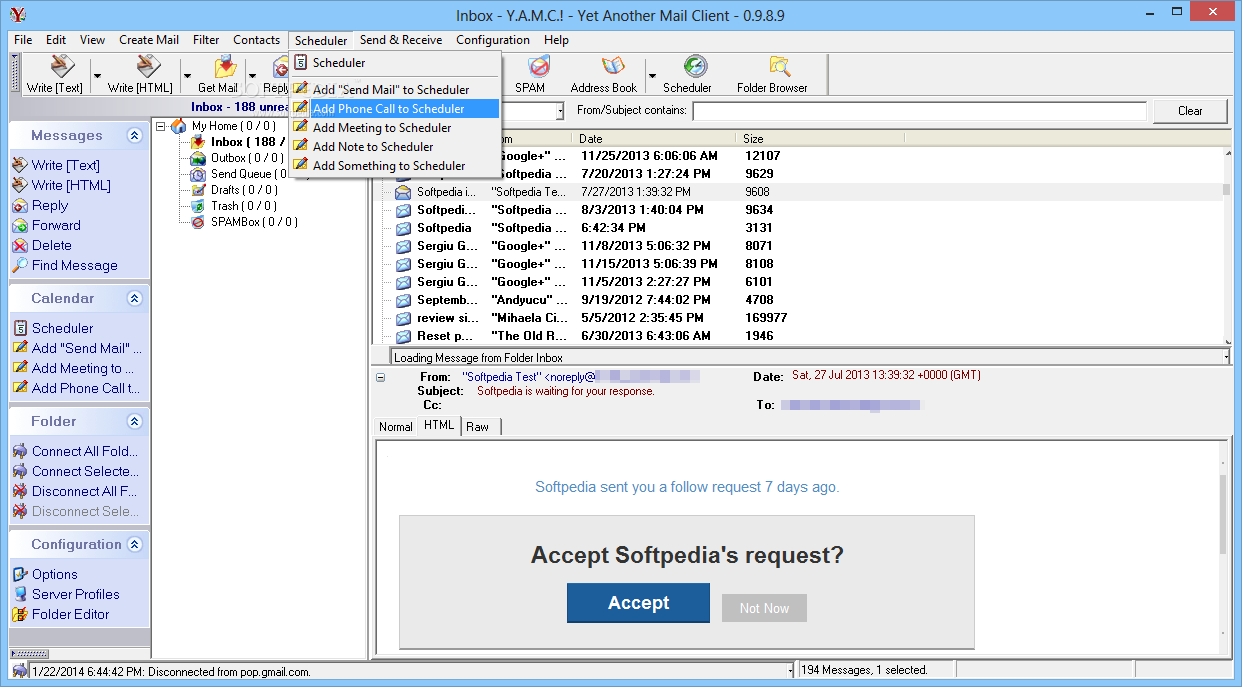The image size is (1242, 687).
Task: Click Write [HTML] in Messages sidebar
Action: pos(71,185)
